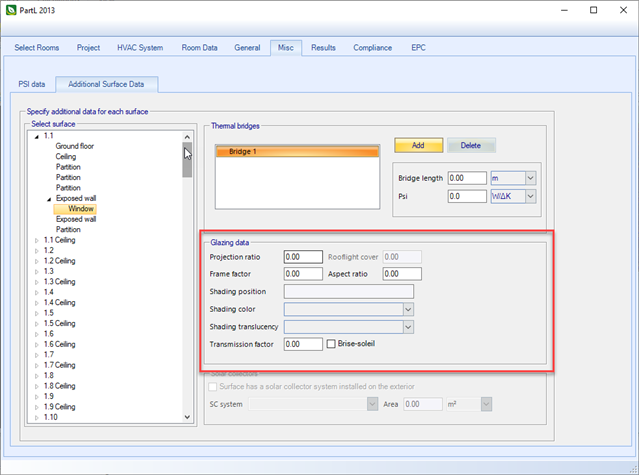Click the Transmission factor field

pyautogui.click(x=303, y=344)
